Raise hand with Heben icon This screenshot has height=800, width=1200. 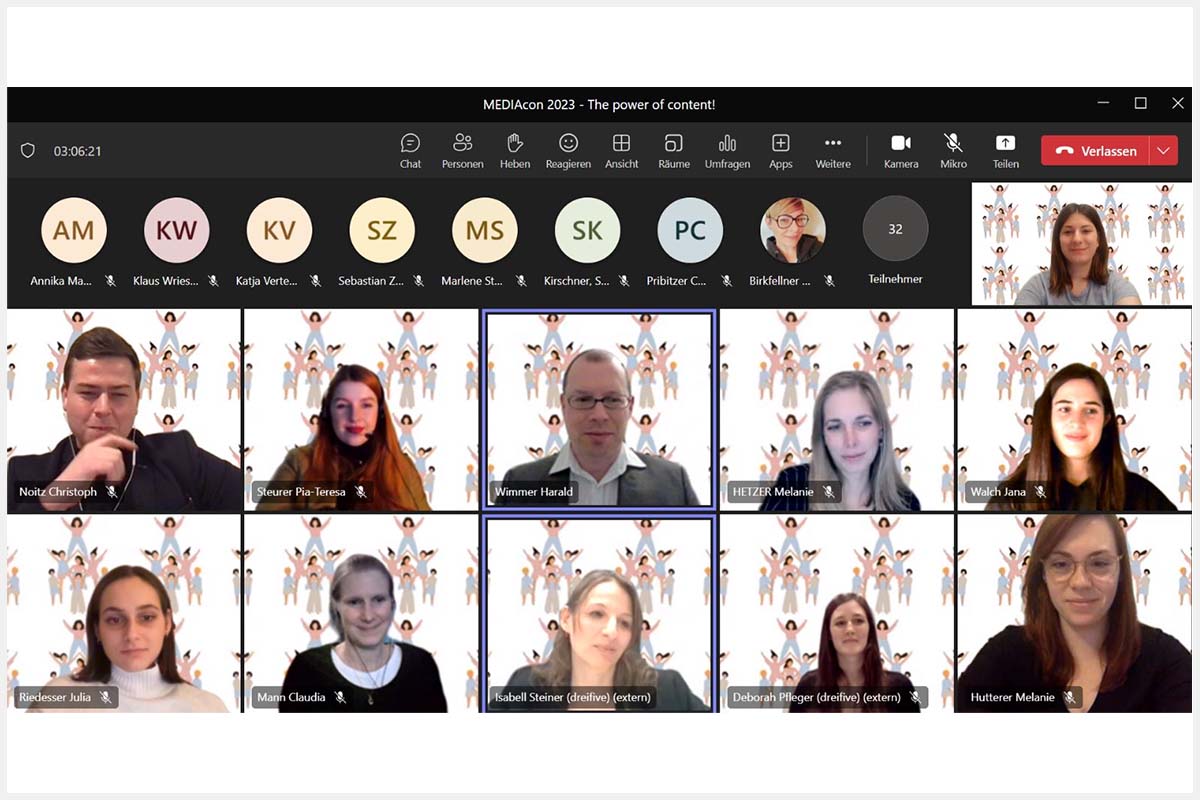click(x=515, y=150)
